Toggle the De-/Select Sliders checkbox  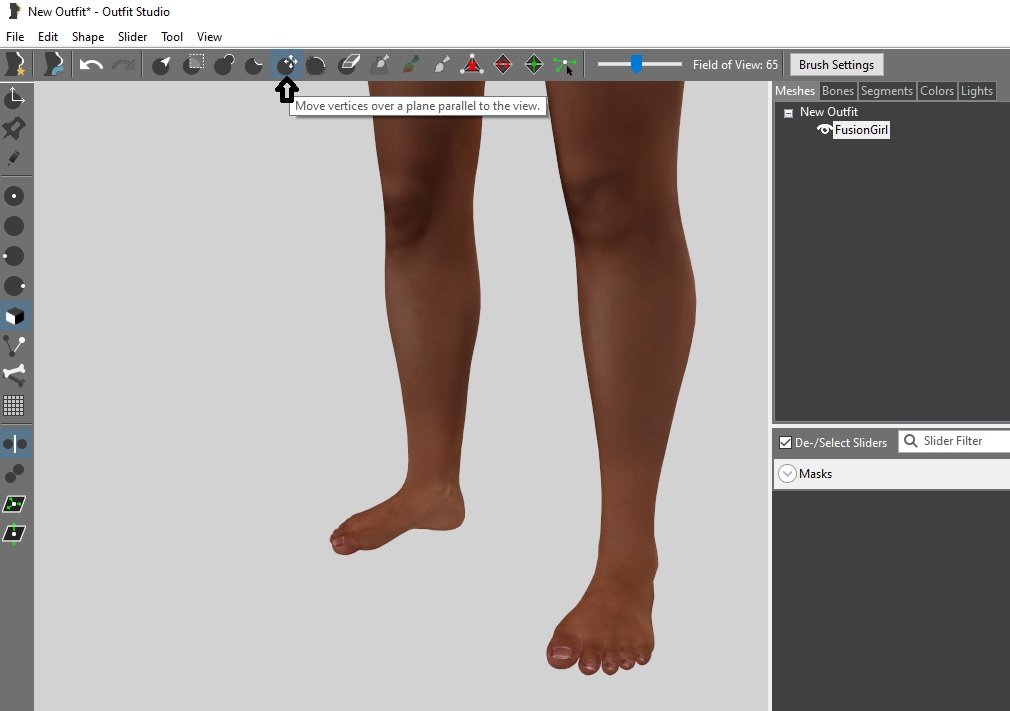coord(785,442)
